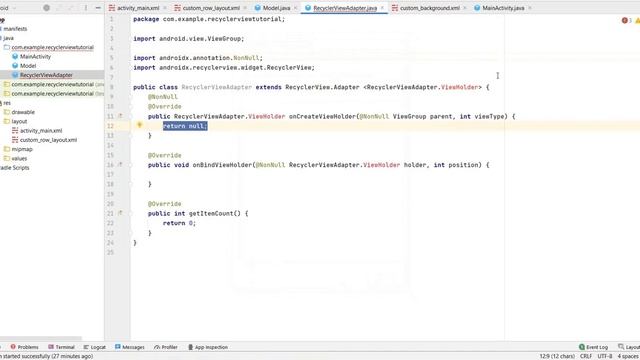Click the UTF-8 encoding status entry

[604, 356]
